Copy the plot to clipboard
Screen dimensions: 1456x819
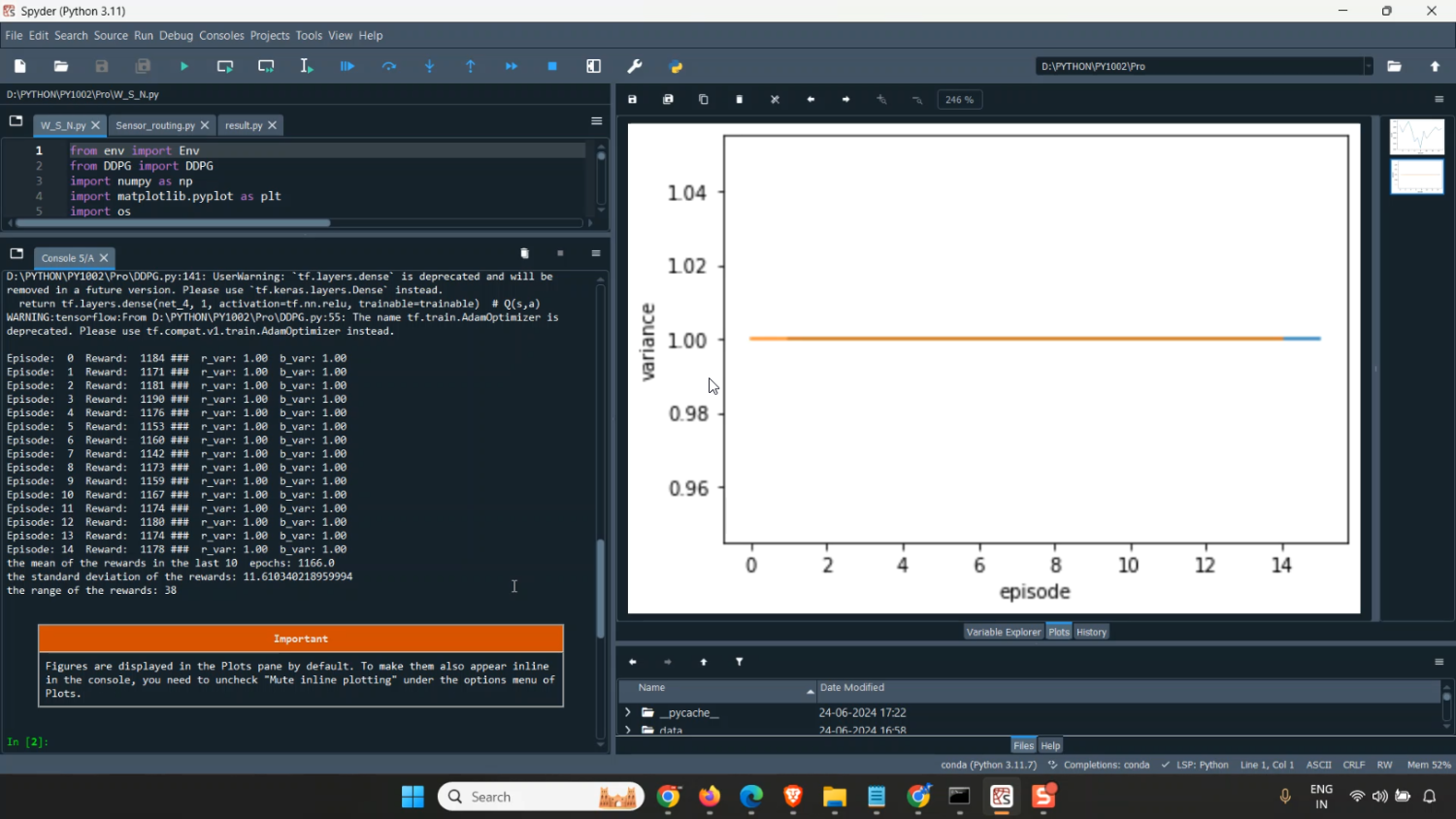click(704, 100)
